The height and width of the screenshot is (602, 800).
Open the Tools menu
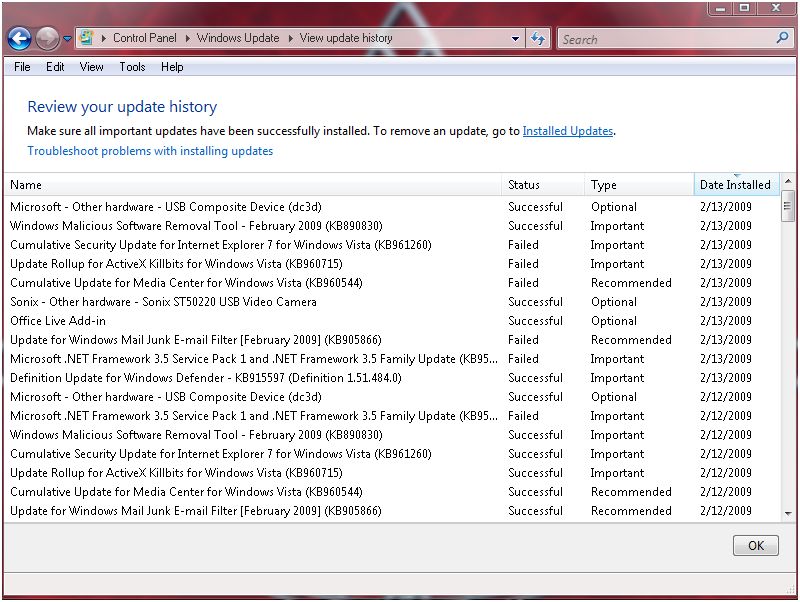(132, 67)
